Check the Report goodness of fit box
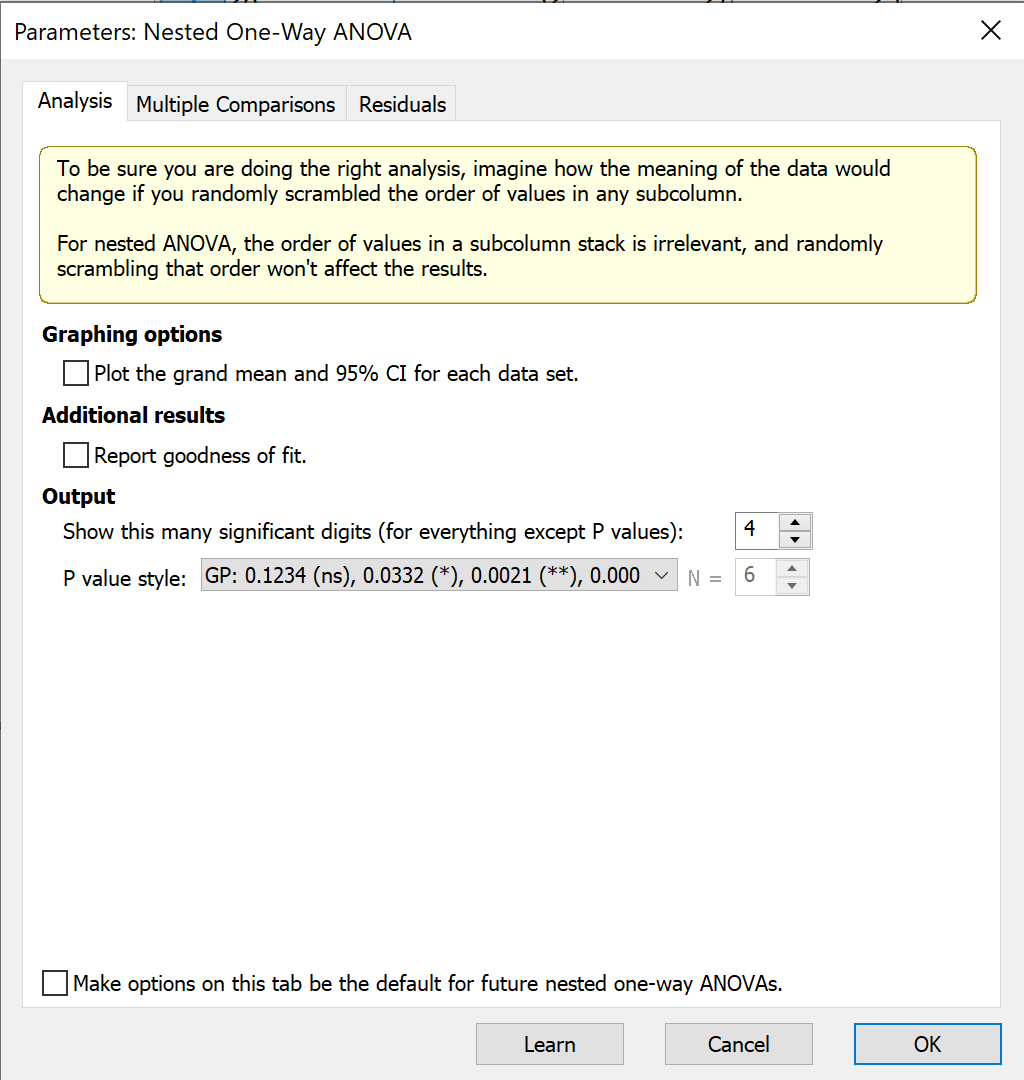 pos(76,456)
